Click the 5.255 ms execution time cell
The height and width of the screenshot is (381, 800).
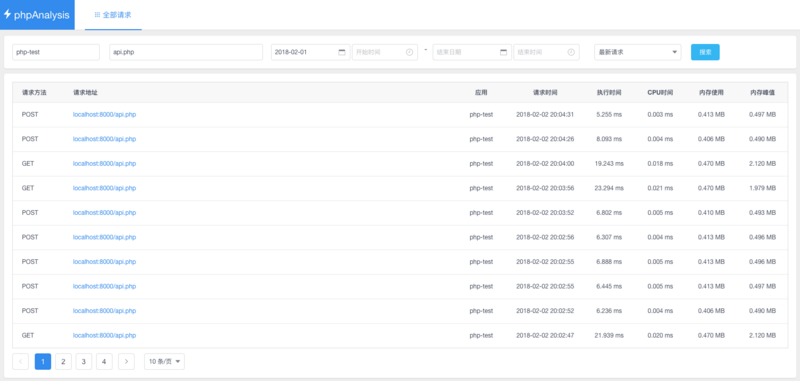[x=609, y=115]
